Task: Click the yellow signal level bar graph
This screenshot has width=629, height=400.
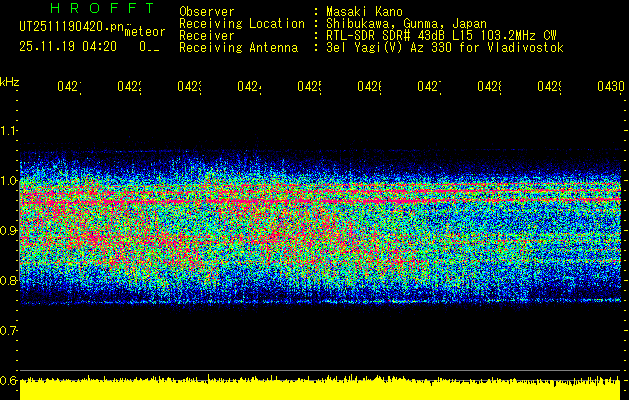Action: pos(320,388)
